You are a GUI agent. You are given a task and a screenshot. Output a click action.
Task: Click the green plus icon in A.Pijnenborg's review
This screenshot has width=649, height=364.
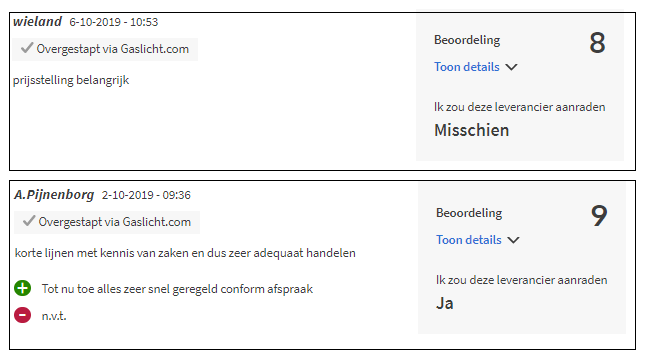[22, 288]
